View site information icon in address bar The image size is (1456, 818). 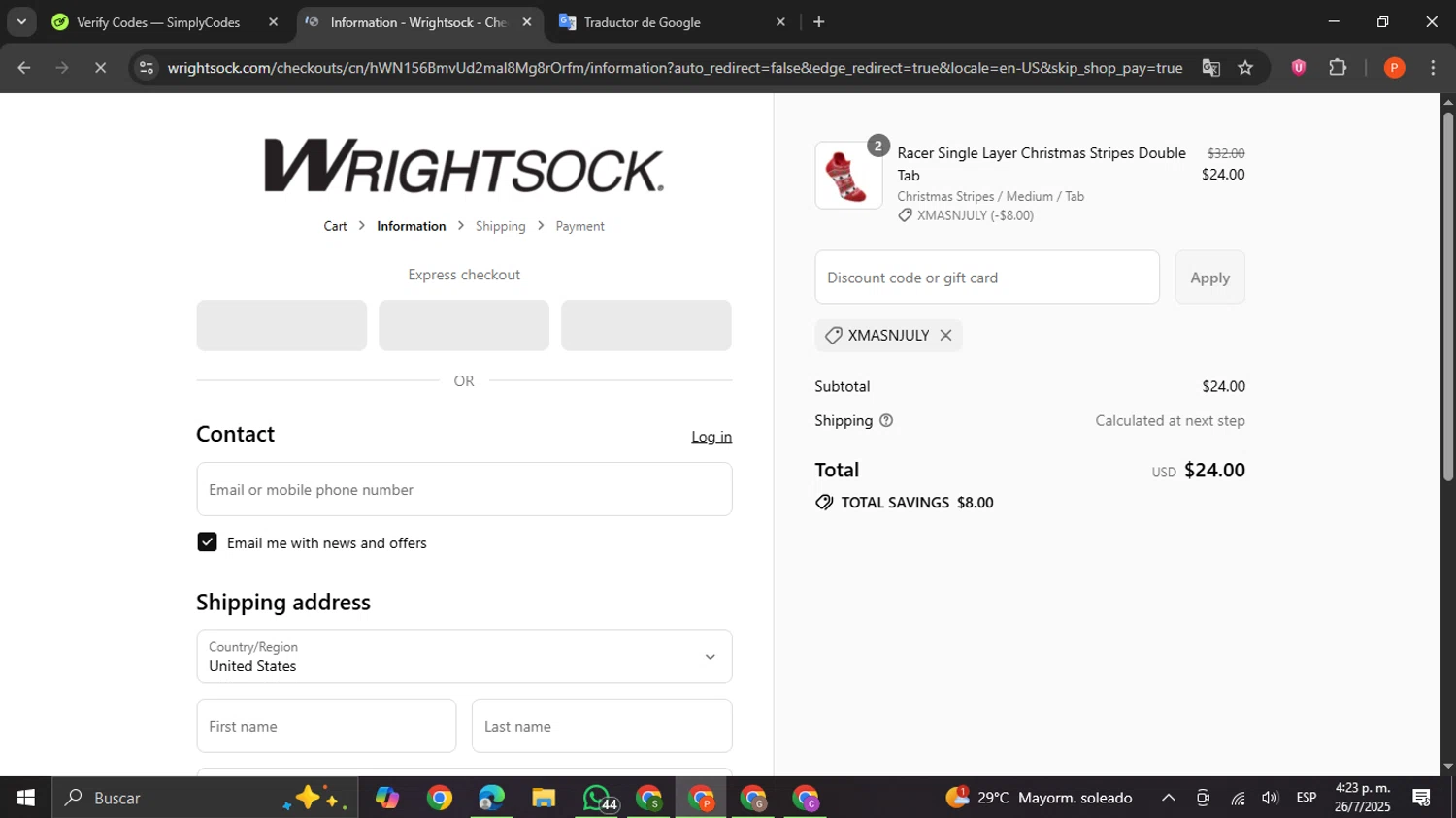coord(146,68)
